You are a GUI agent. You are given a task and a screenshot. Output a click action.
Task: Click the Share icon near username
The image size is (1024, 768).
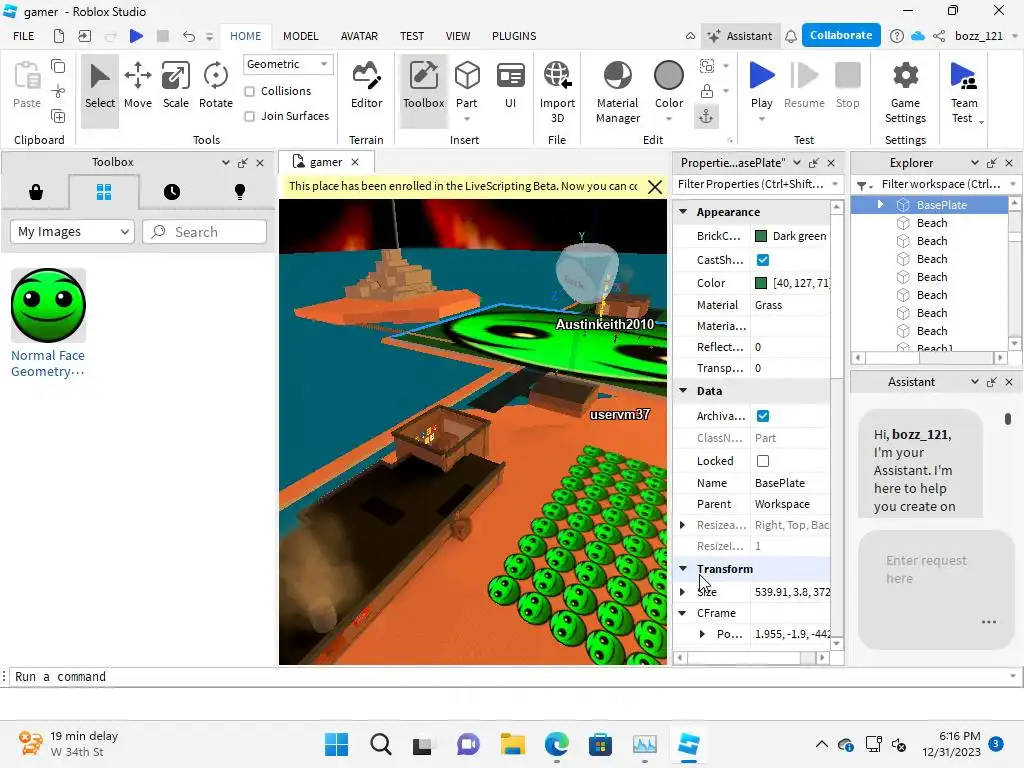click(x=939, y=36)
